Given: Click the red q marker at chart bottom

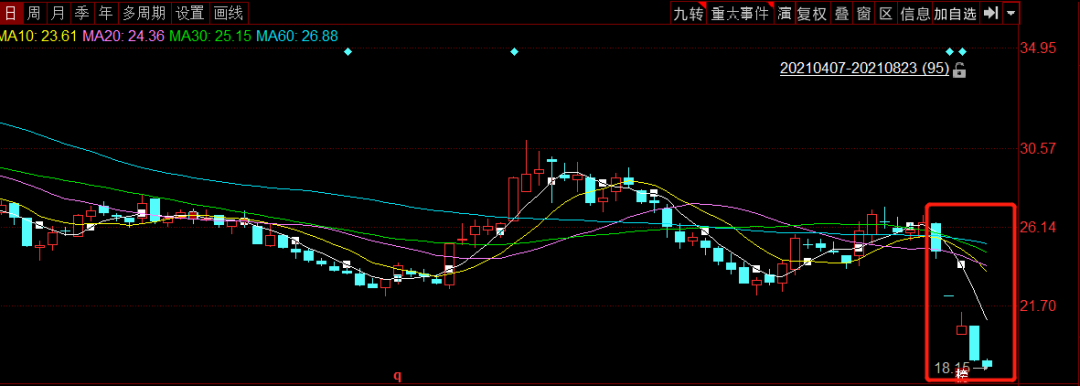Looking at the screenshot, I should (397, 376).
